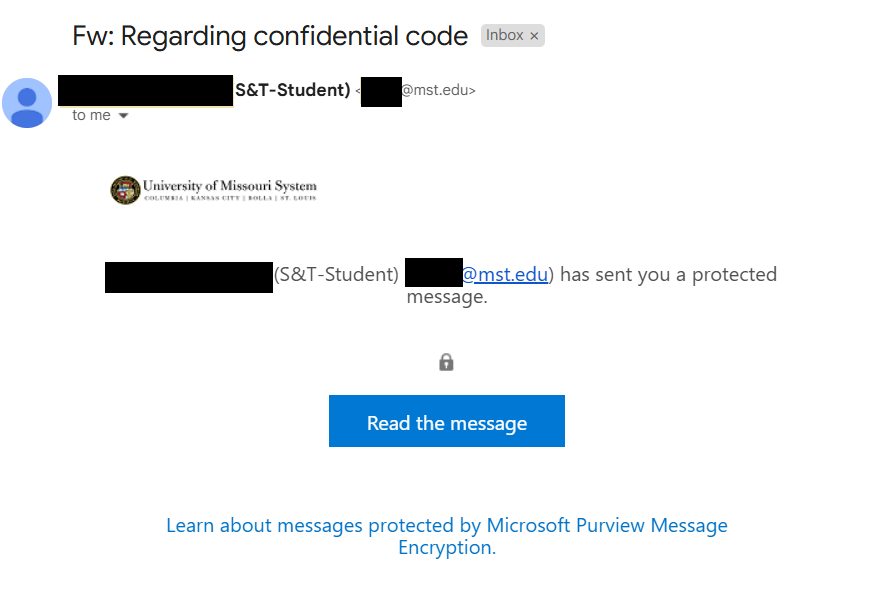Click the Read the message button

coord(447,421)
